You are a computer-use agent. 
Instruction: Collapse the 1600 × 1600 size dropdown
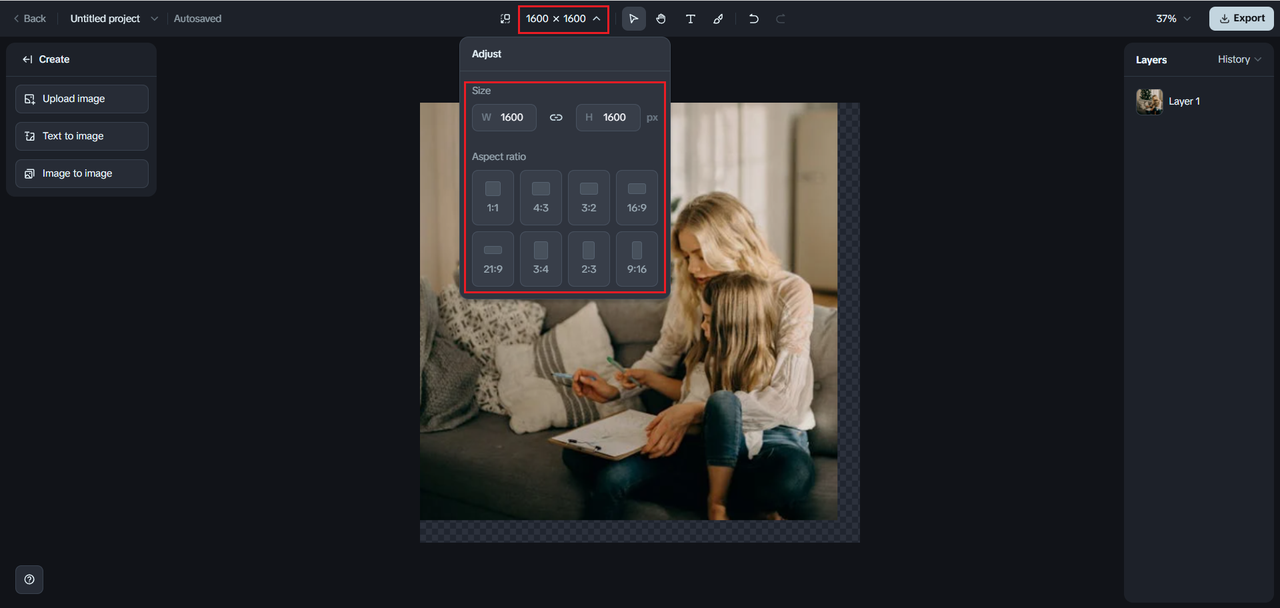coord(563,19)
